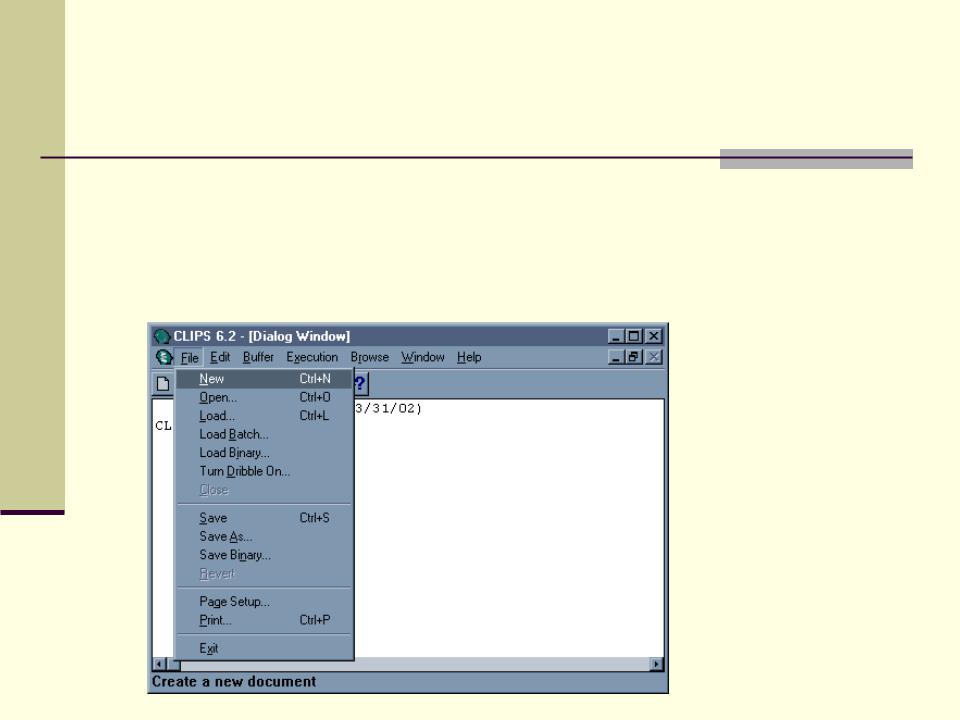Maximize the CLIPS 6.2 main window

[634, 336]
